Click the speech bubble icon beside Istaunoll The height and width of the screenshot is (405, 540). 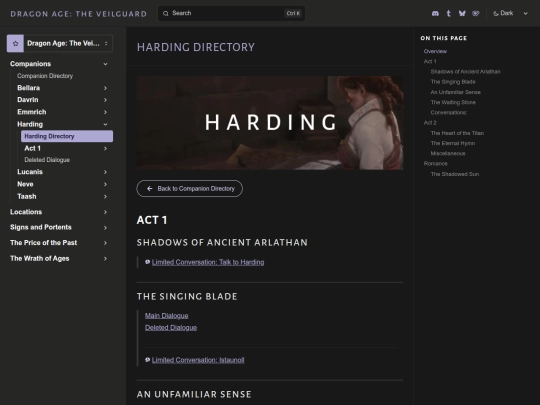click(147, 360)
